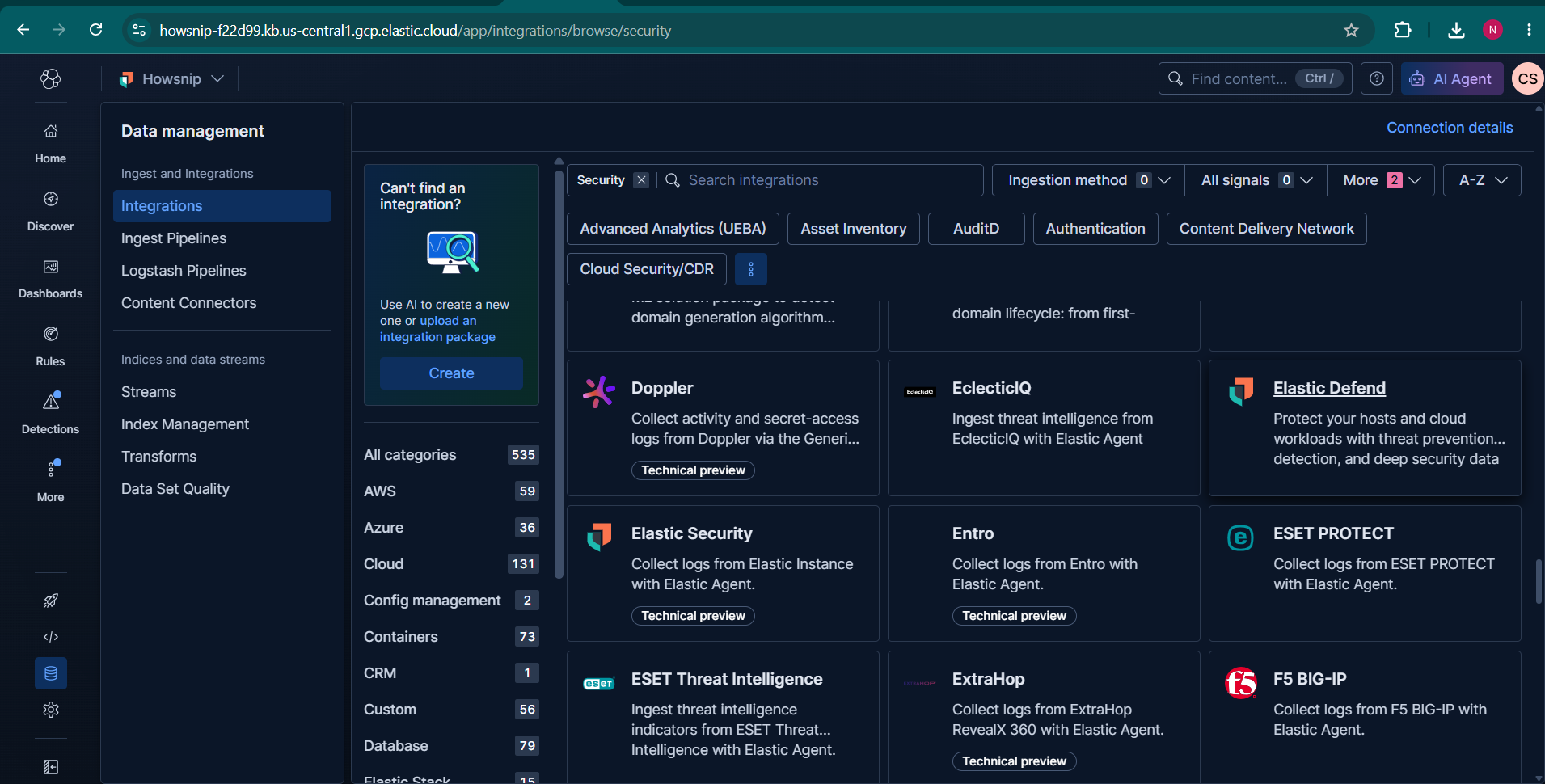This screenshot has height=784, width=1545.
Task: Filter by Authentication subcategory
Action: coord(1095,229)
